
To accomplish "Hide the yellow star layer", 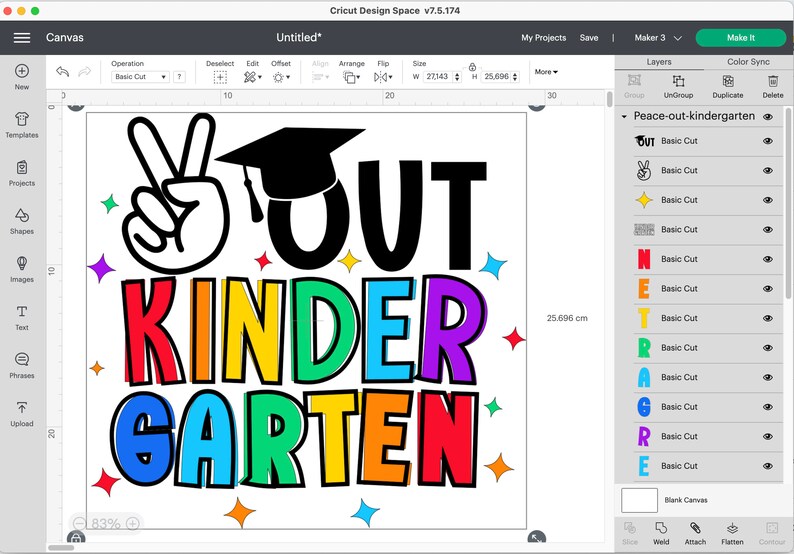I will tap(768, 200).
